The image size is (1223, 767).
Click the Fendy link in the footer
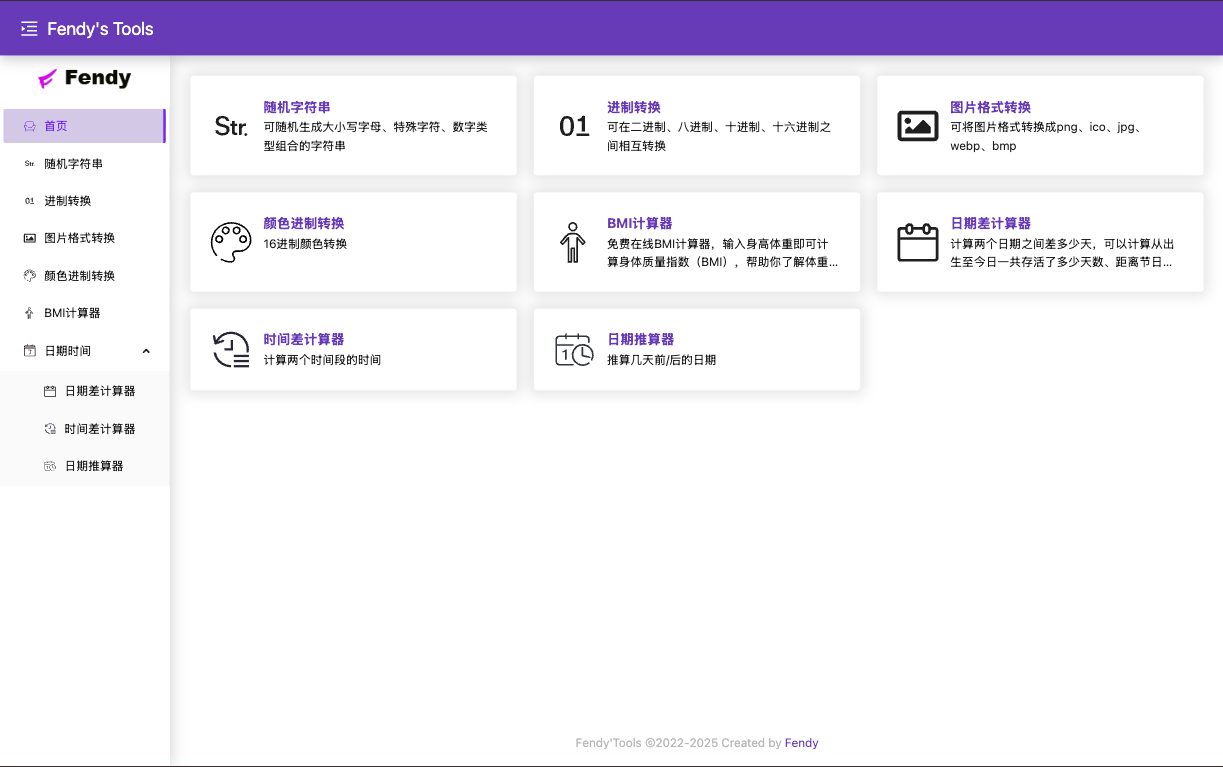tap(801, 743)
